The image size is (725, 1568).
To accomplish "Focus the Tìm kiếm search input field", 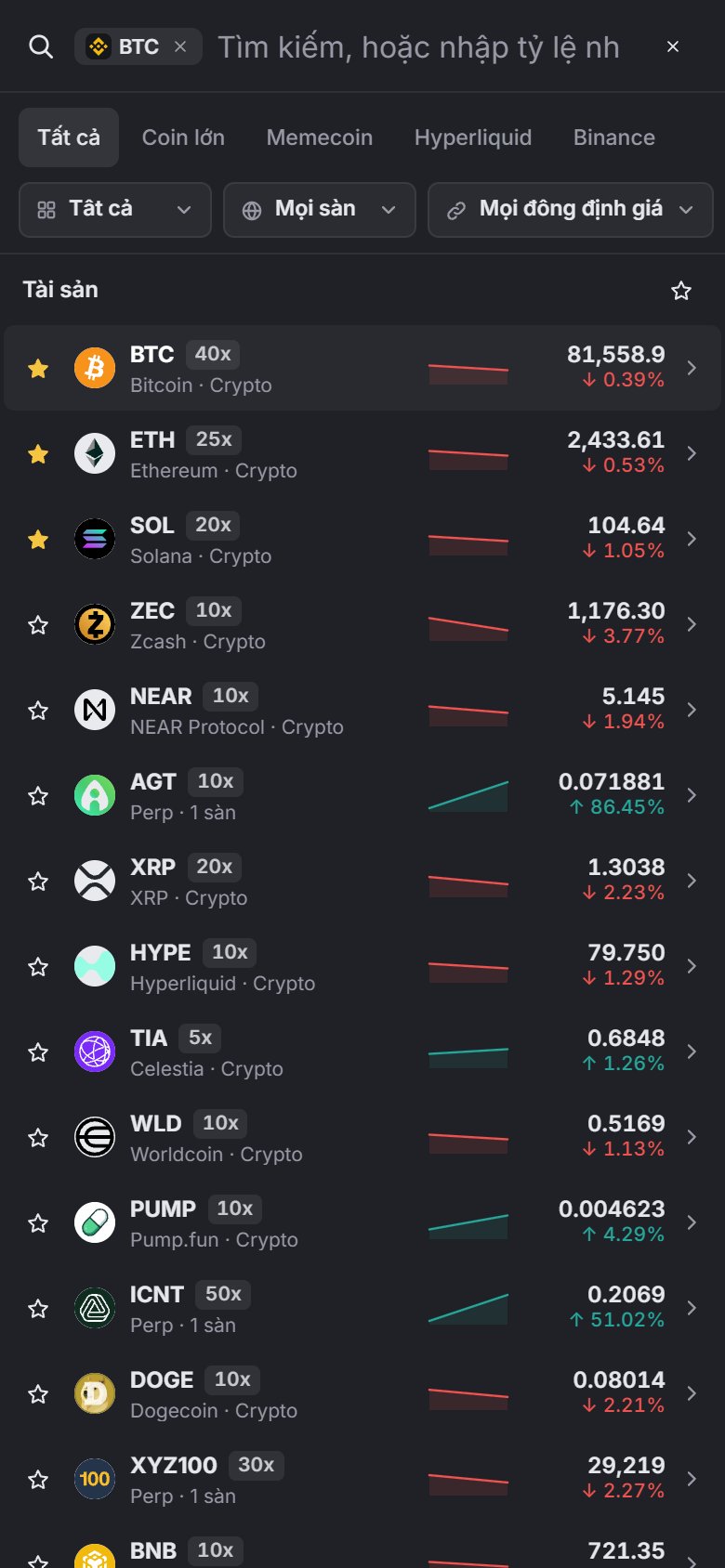I will tap(418, 46).
